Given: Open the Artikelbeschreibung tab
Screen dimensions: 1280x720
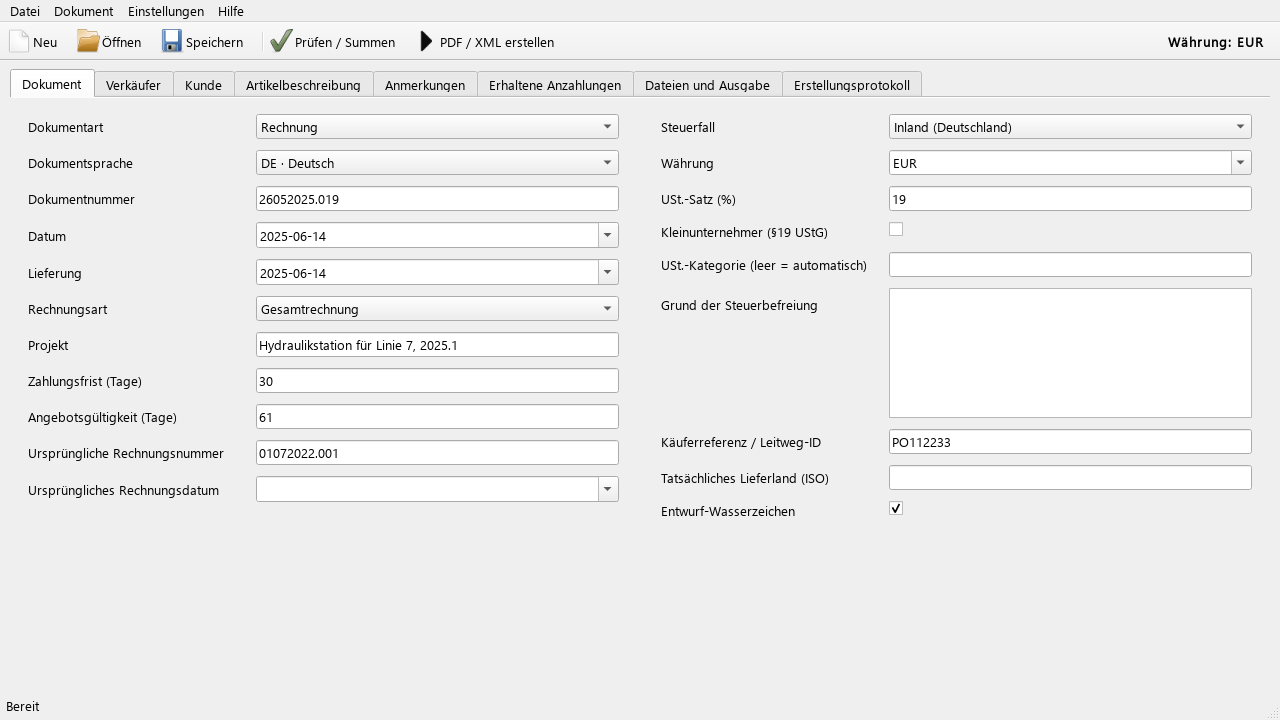Looking at the screenshot, I should click(x=303, y=85).
